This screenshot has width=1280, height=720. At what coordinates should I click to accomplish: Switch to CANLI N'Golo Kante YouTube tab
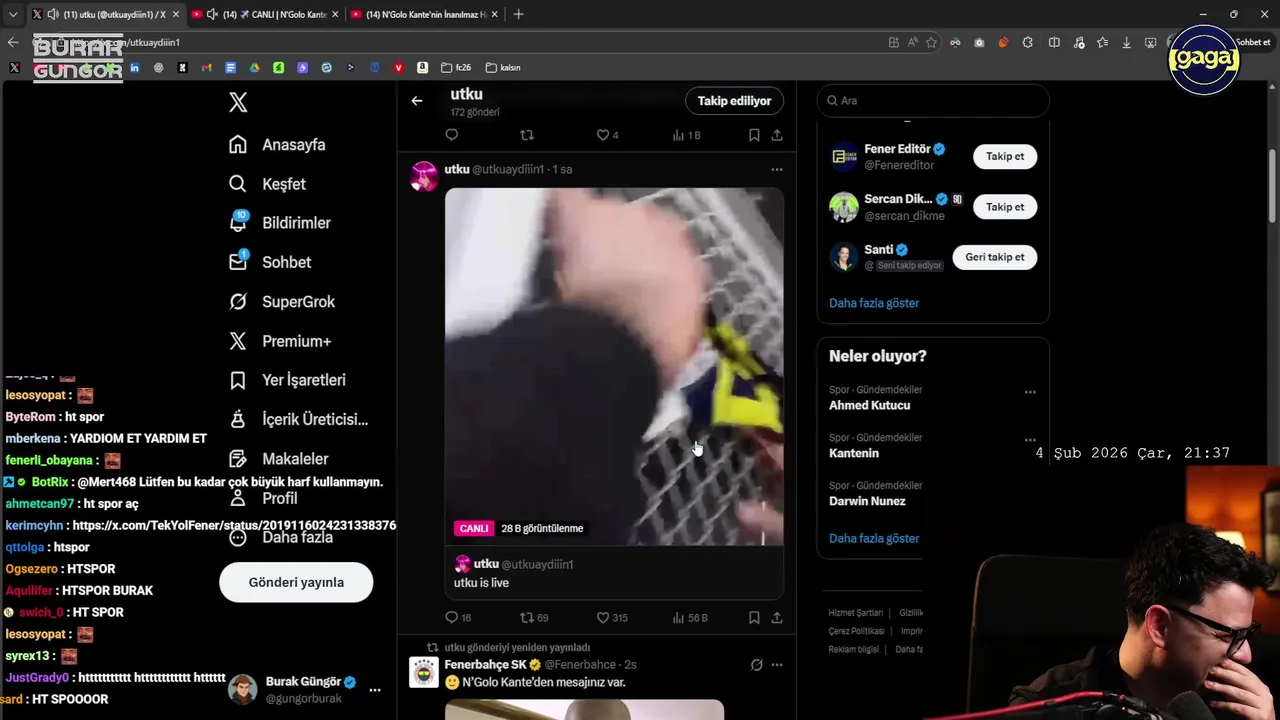pos(265,14)
